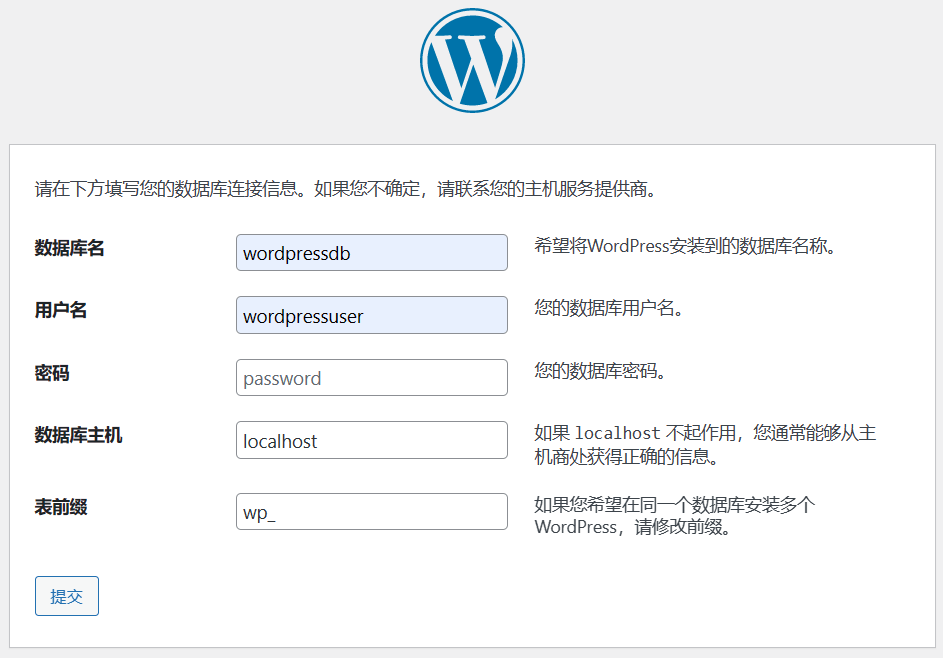Submit the form with the 提交 button
943x658 pixels.
pos(67,596)
